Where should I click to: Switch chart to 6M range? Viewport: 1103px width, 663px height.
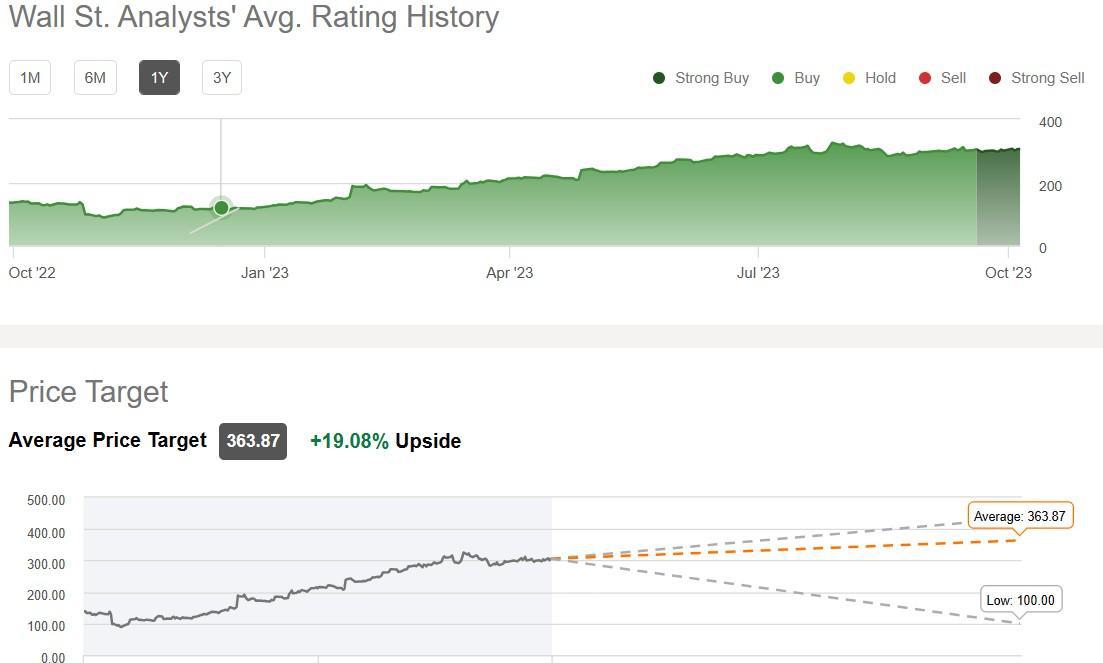(95, 78)
